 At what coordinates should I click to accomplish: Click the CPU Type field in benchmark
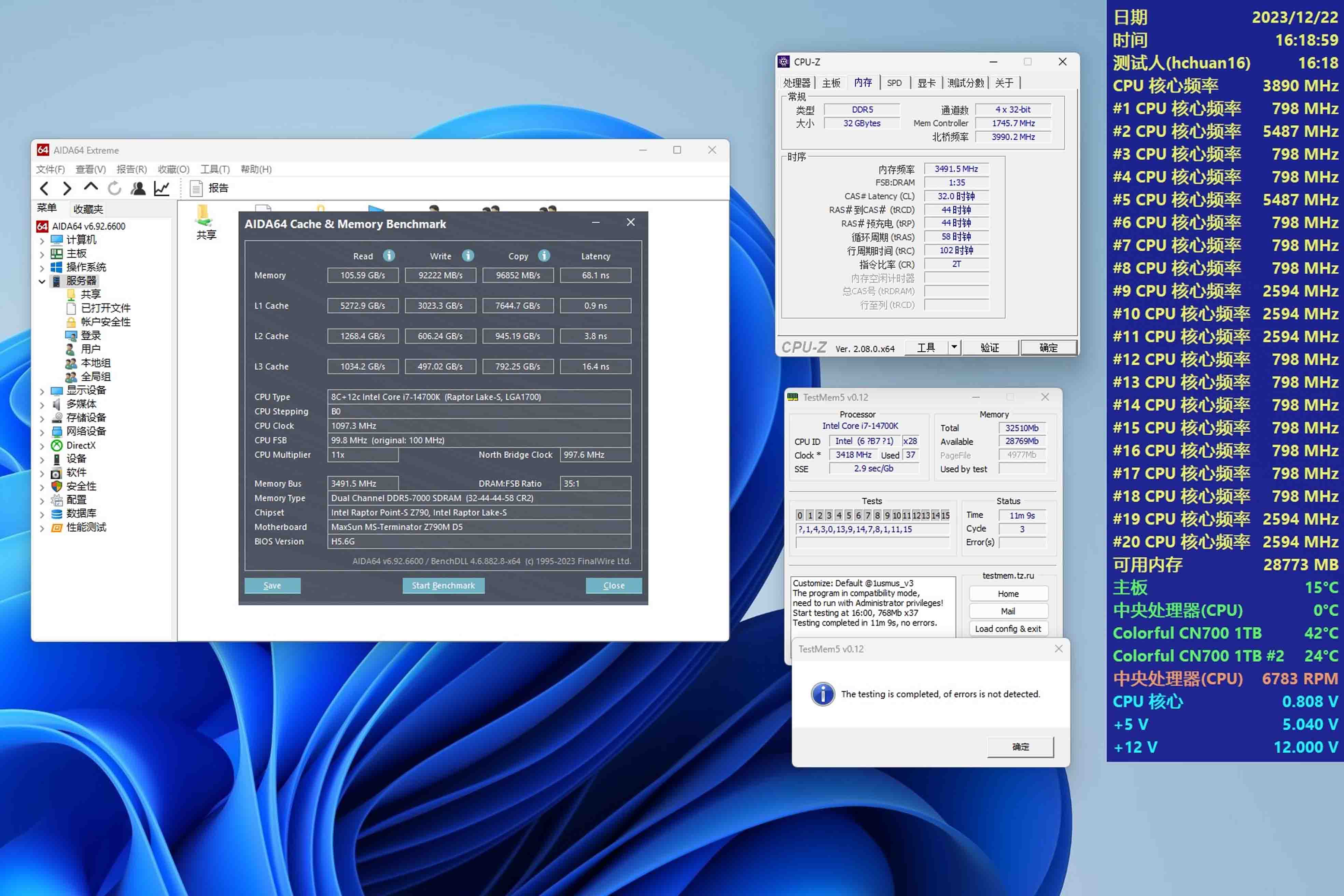tap(479, 396)
